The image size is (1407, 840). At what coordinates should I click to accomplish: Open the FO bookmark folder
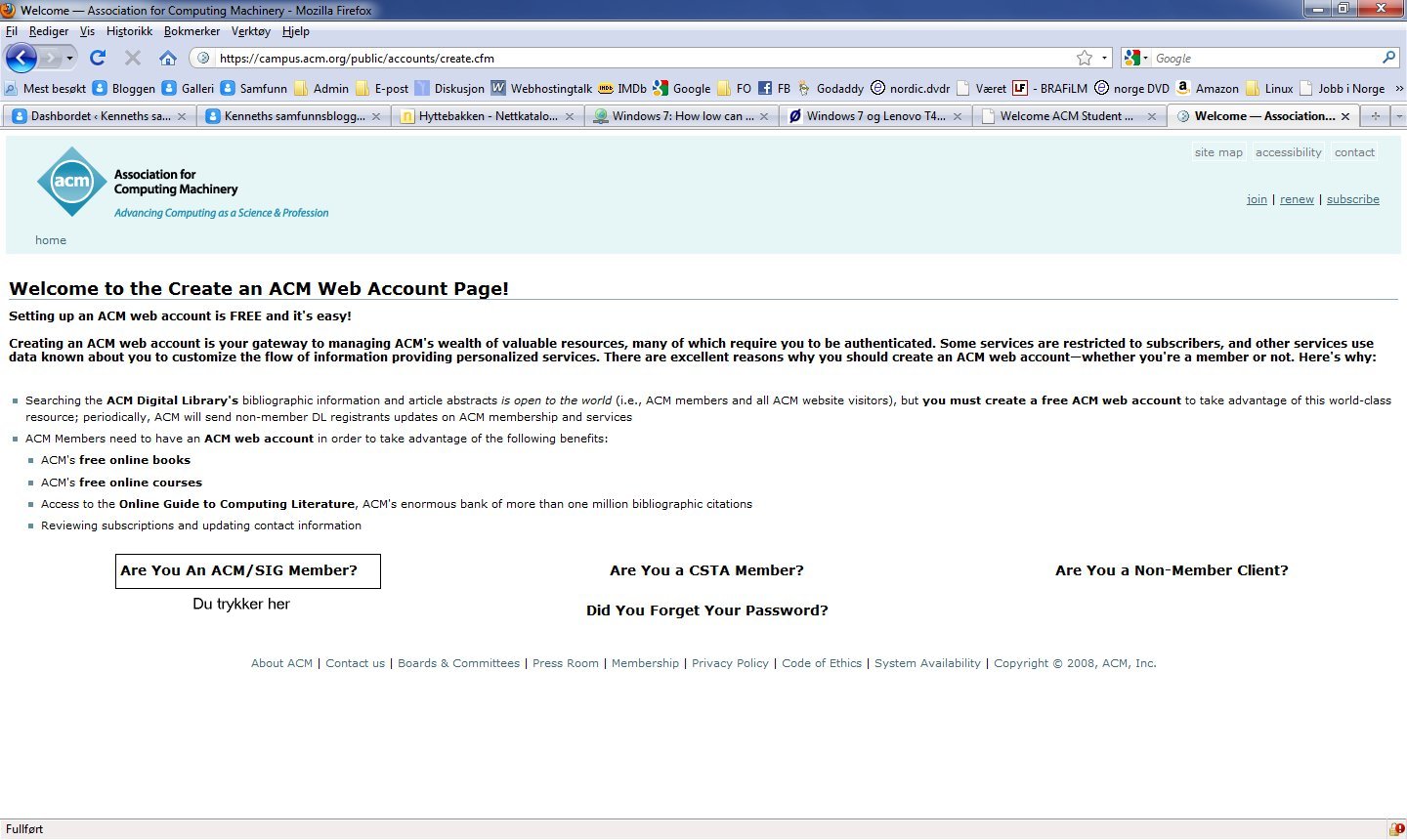(x=734, y=88)
